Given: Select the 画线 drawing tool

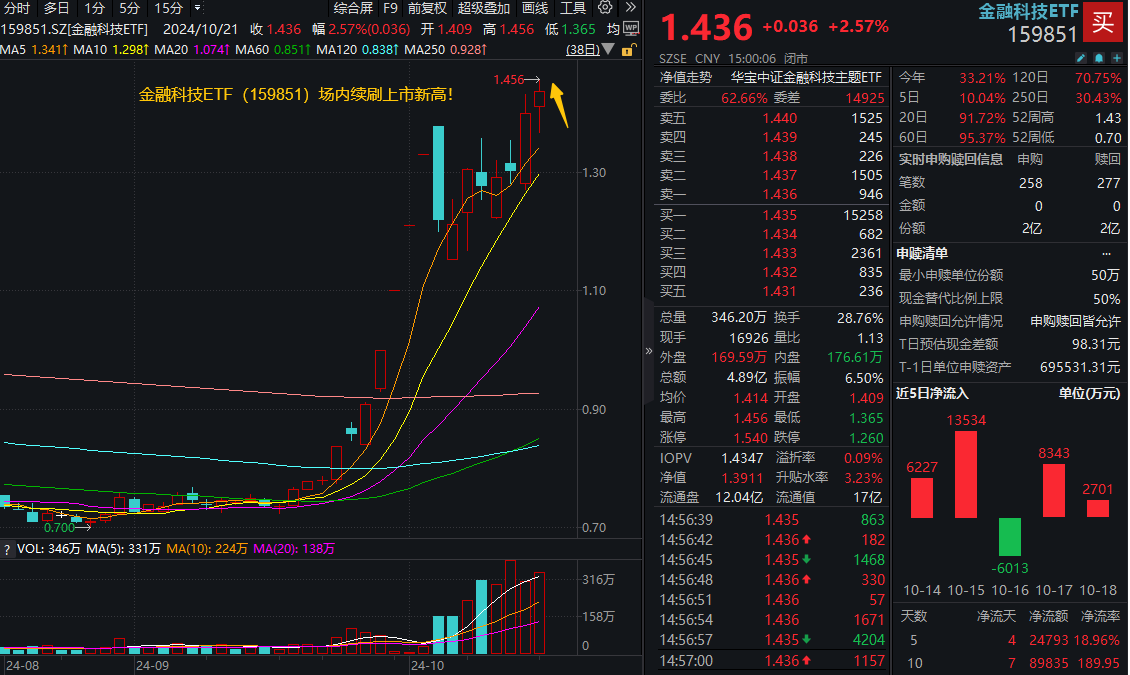Looking at the screenshot, I should click(x=534, y=8).
